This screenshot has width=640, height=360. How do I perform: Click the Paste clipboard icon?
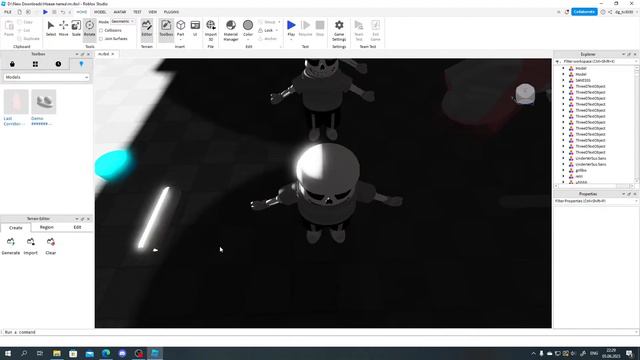(x=9, y=28)
